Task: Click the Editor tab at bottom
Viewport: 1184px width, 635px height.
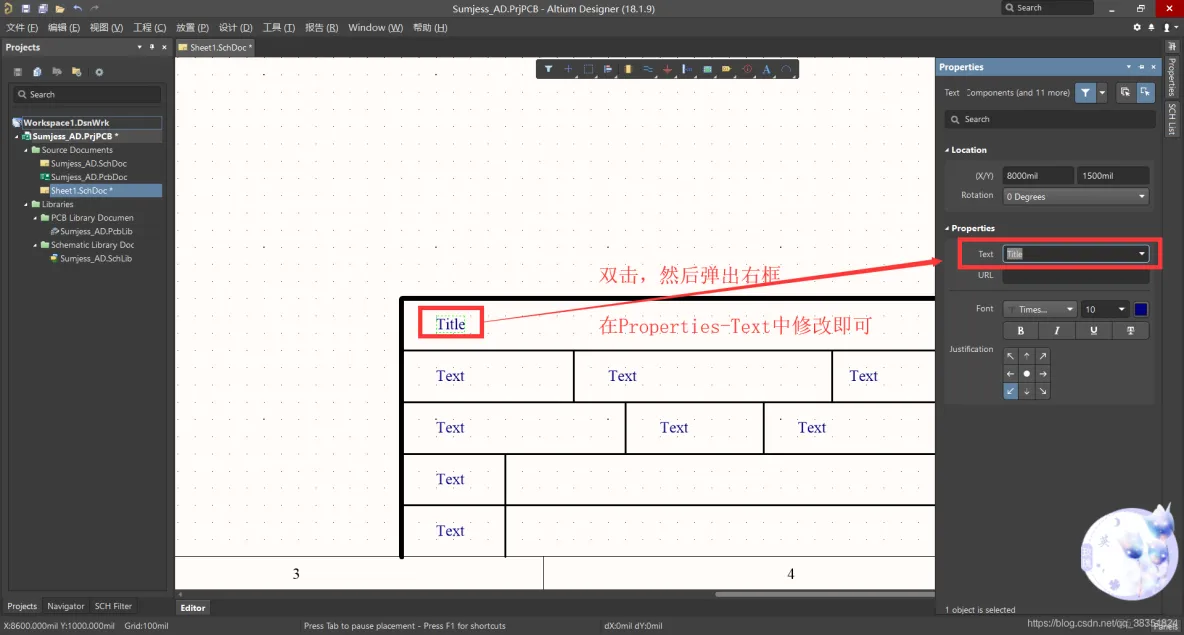Action: click(x=193, y=608)
